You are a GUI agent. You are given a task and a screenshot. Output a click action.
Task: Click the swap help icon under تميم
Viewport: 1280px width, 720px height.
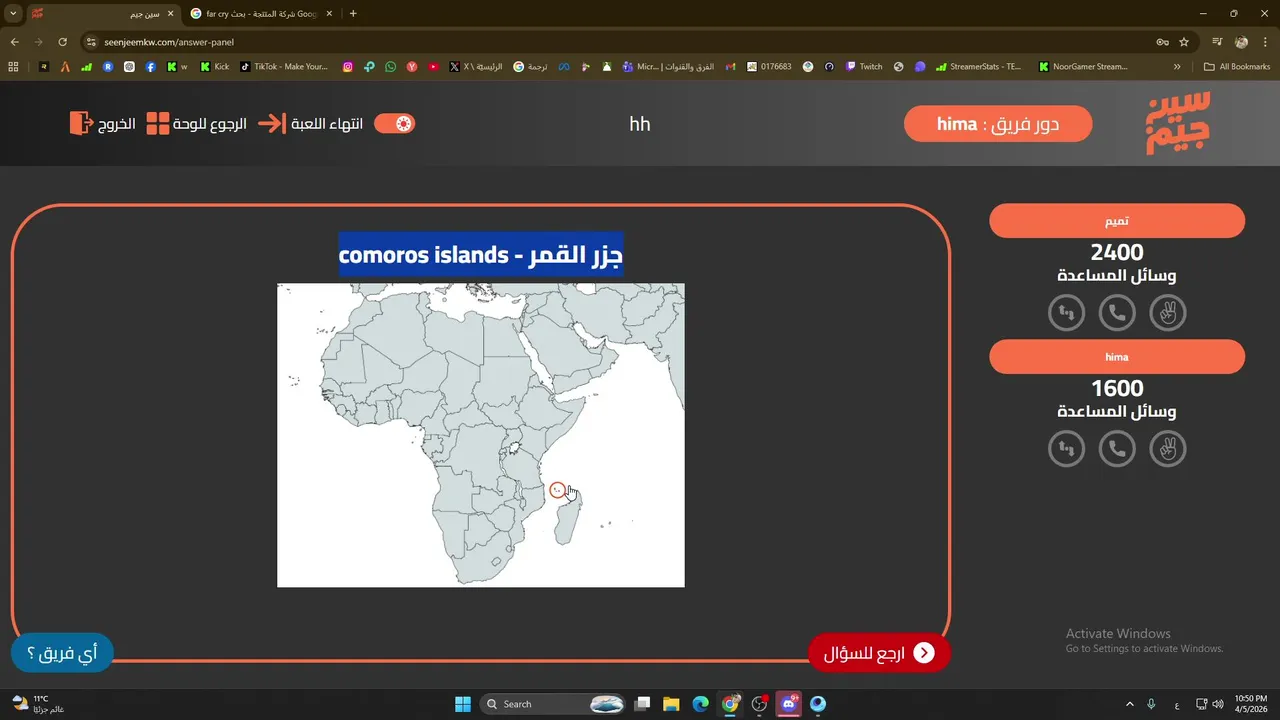pyautogui.click(x=1067, y=313)
